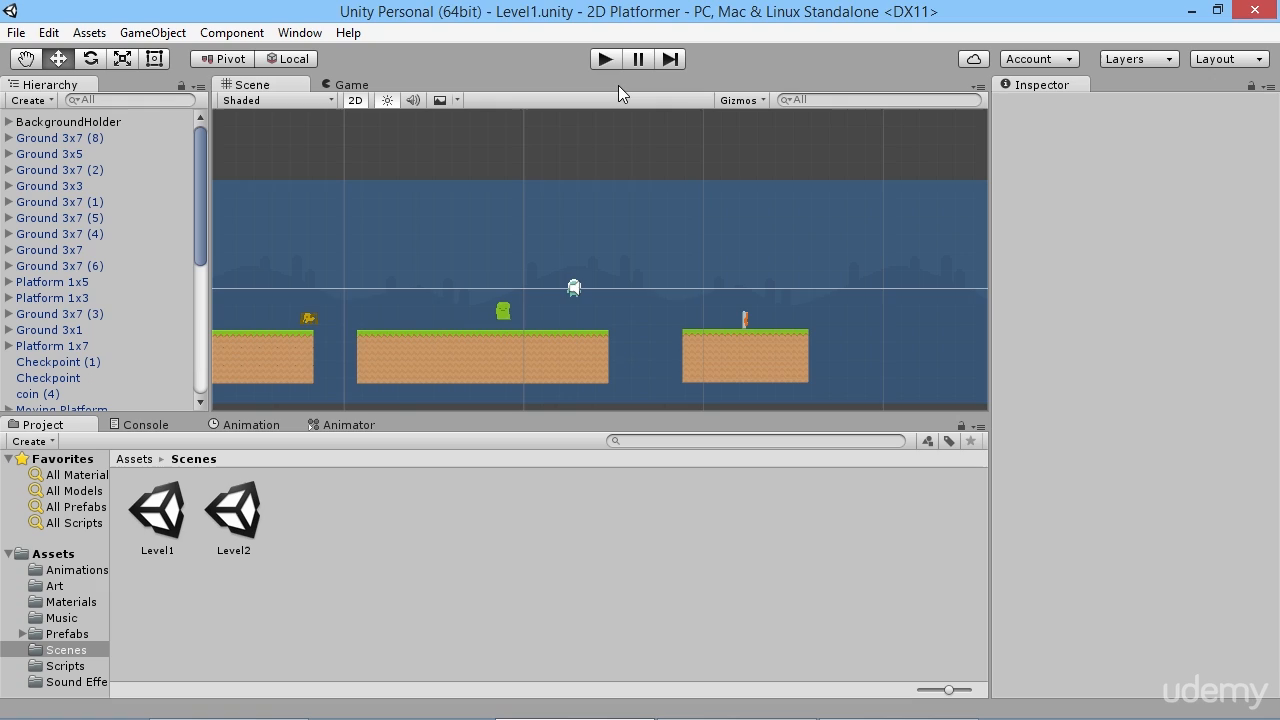
Task: Select All Prefabs favorite
Action: click(x=67, y=507)
